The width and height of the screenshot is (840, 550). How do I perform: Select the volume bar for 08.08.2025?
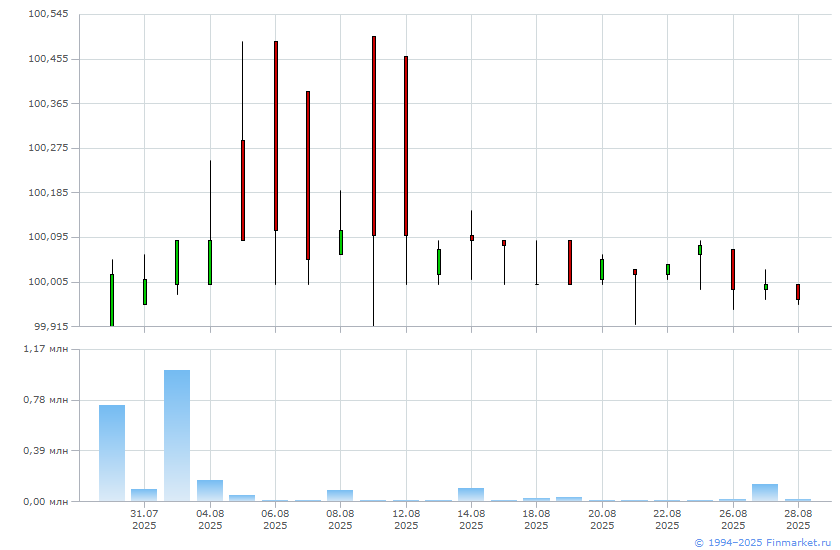point(340,495)
